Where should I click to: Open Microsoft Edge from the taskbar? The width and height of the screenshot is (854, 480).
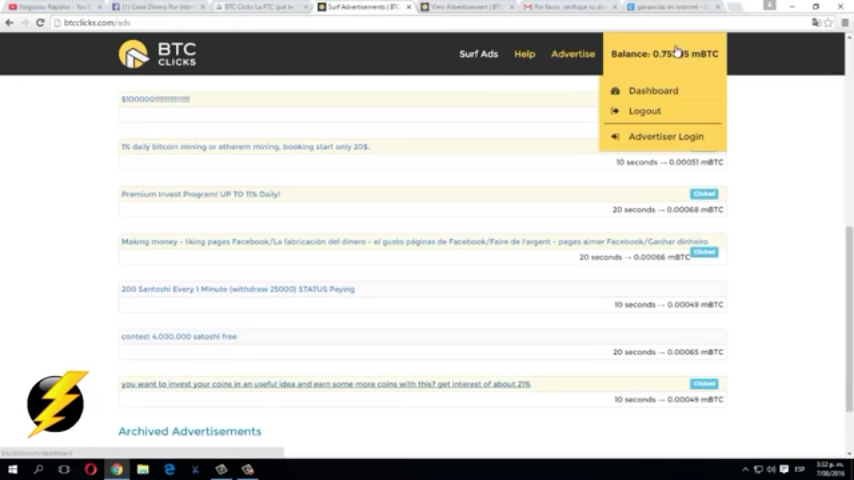(169, 469)
